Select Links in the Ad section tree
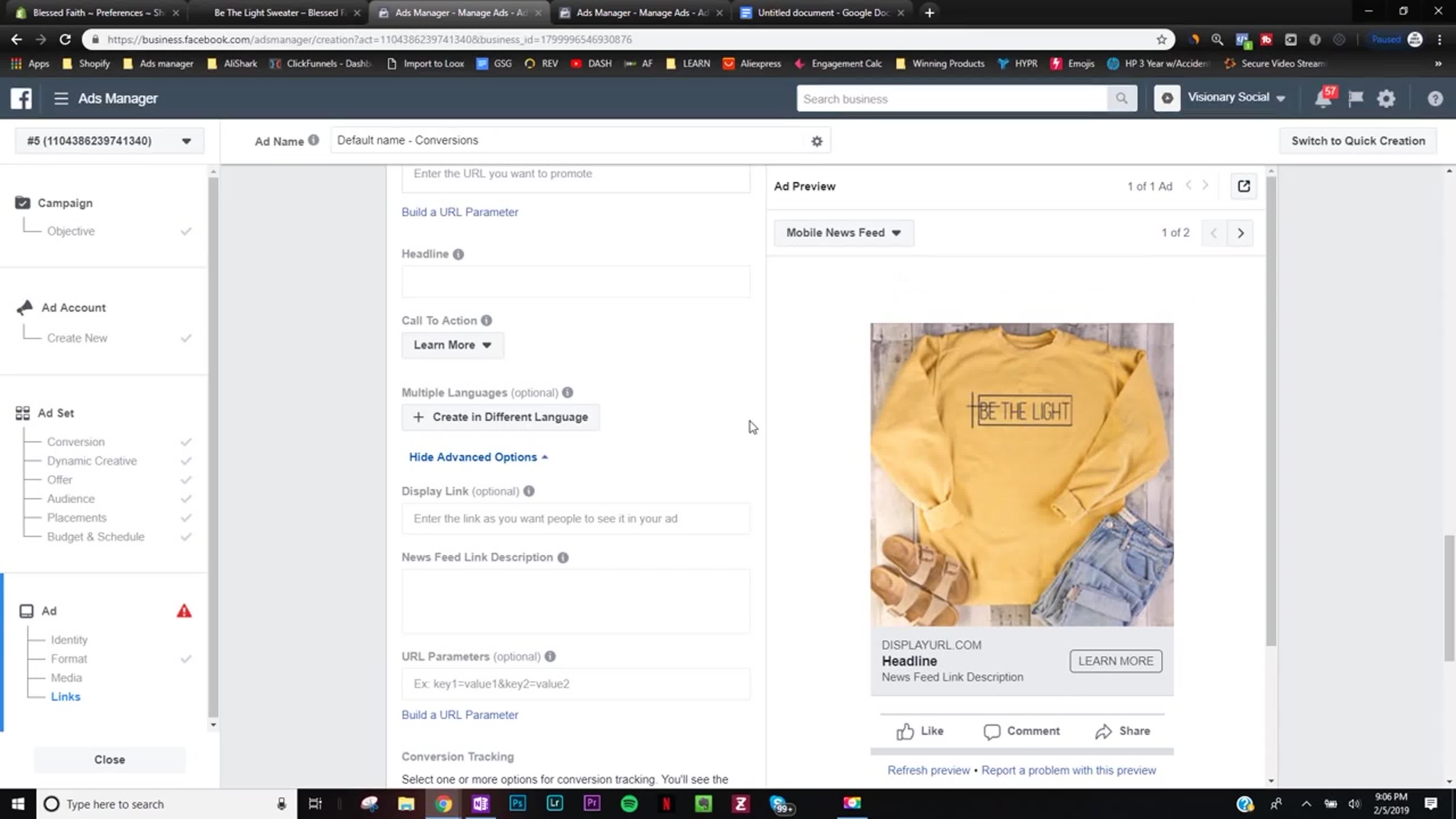 point(65,697)
